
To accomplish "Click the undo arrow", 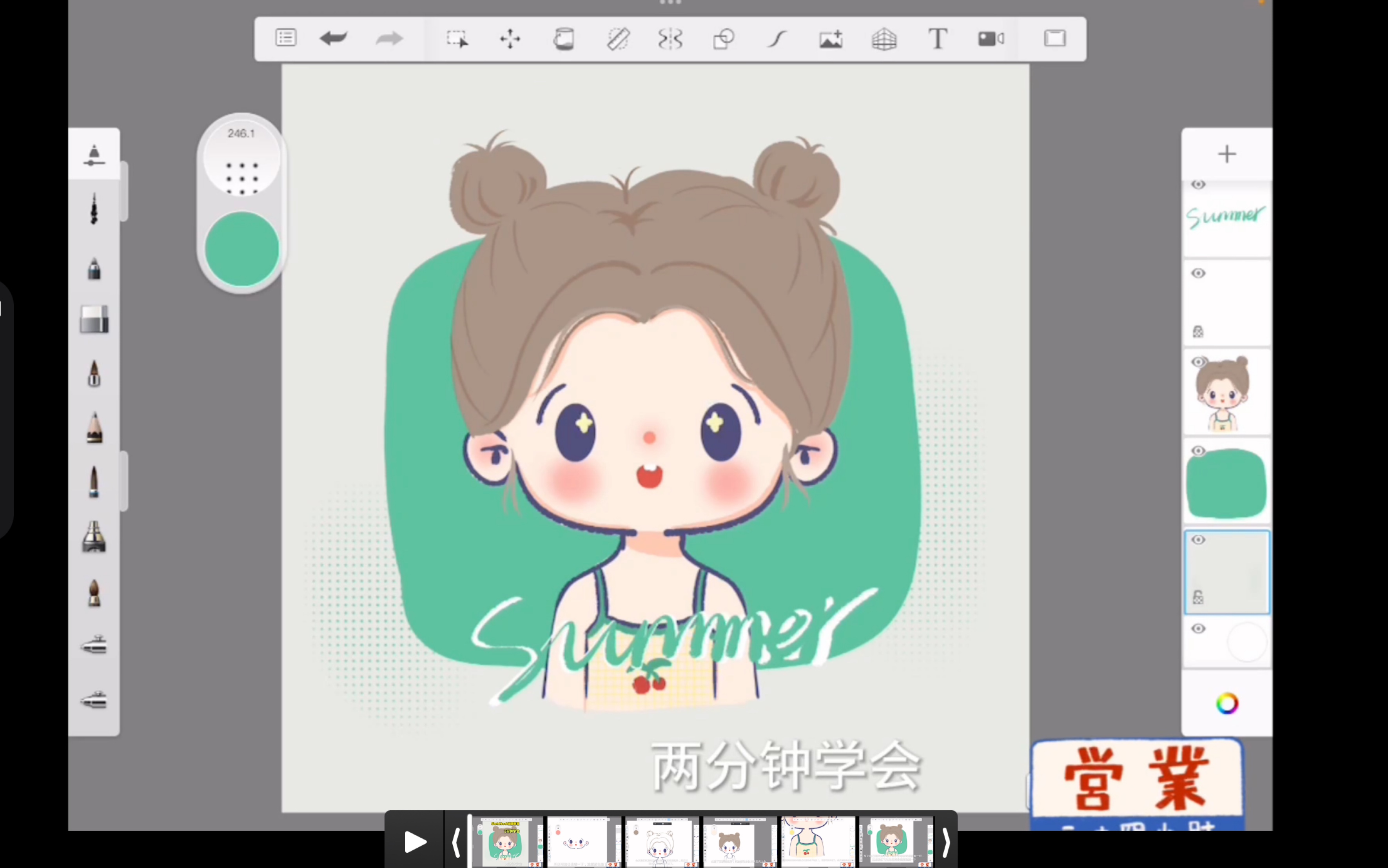I will (333, 38).
